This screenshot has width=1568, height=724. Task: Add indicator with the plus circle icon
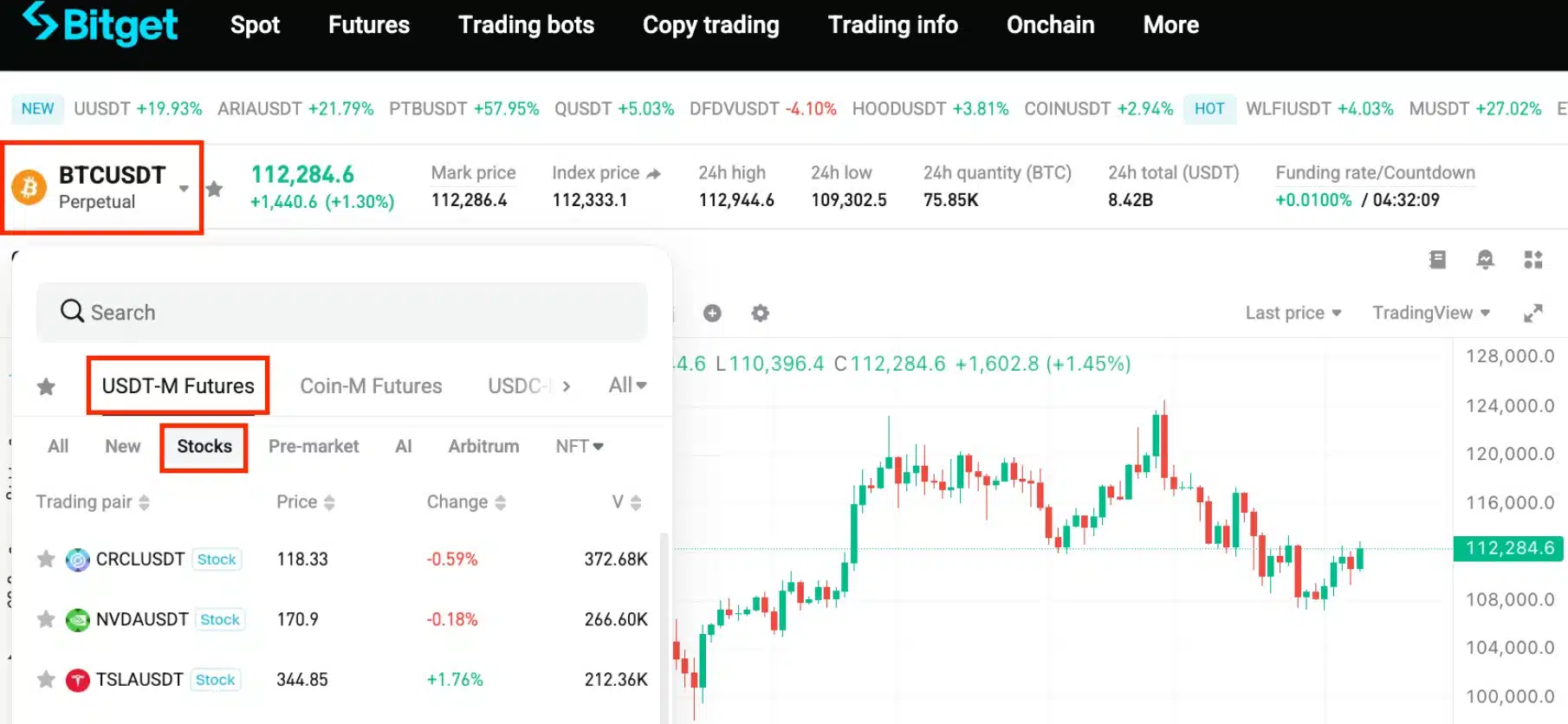(x=712, y=314)
